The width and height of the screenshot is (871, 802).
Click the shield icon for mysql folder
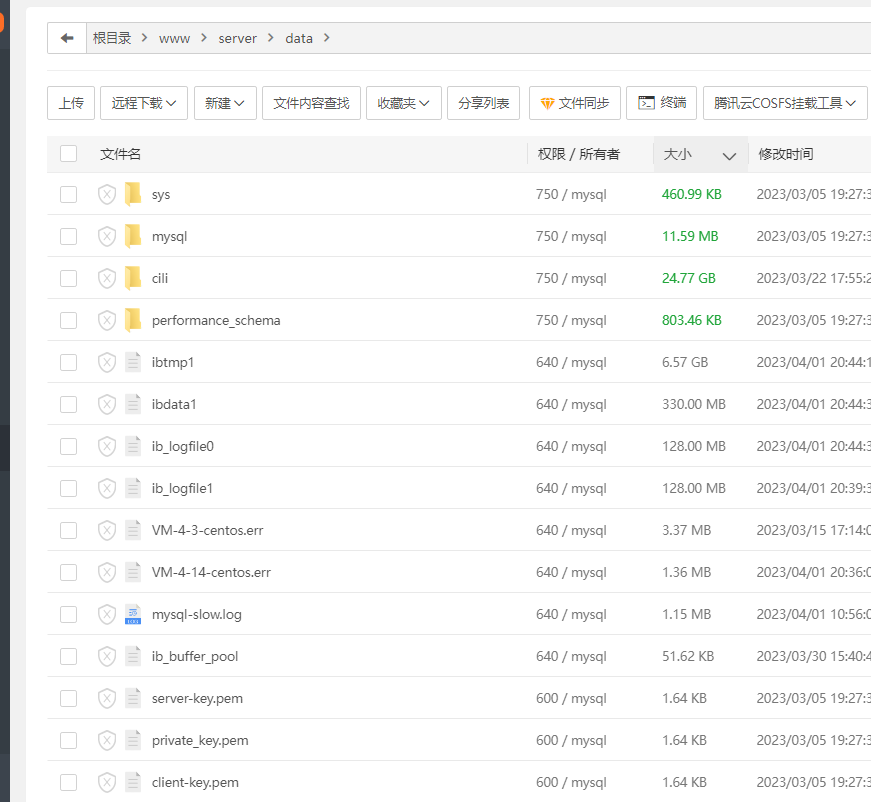107,237
